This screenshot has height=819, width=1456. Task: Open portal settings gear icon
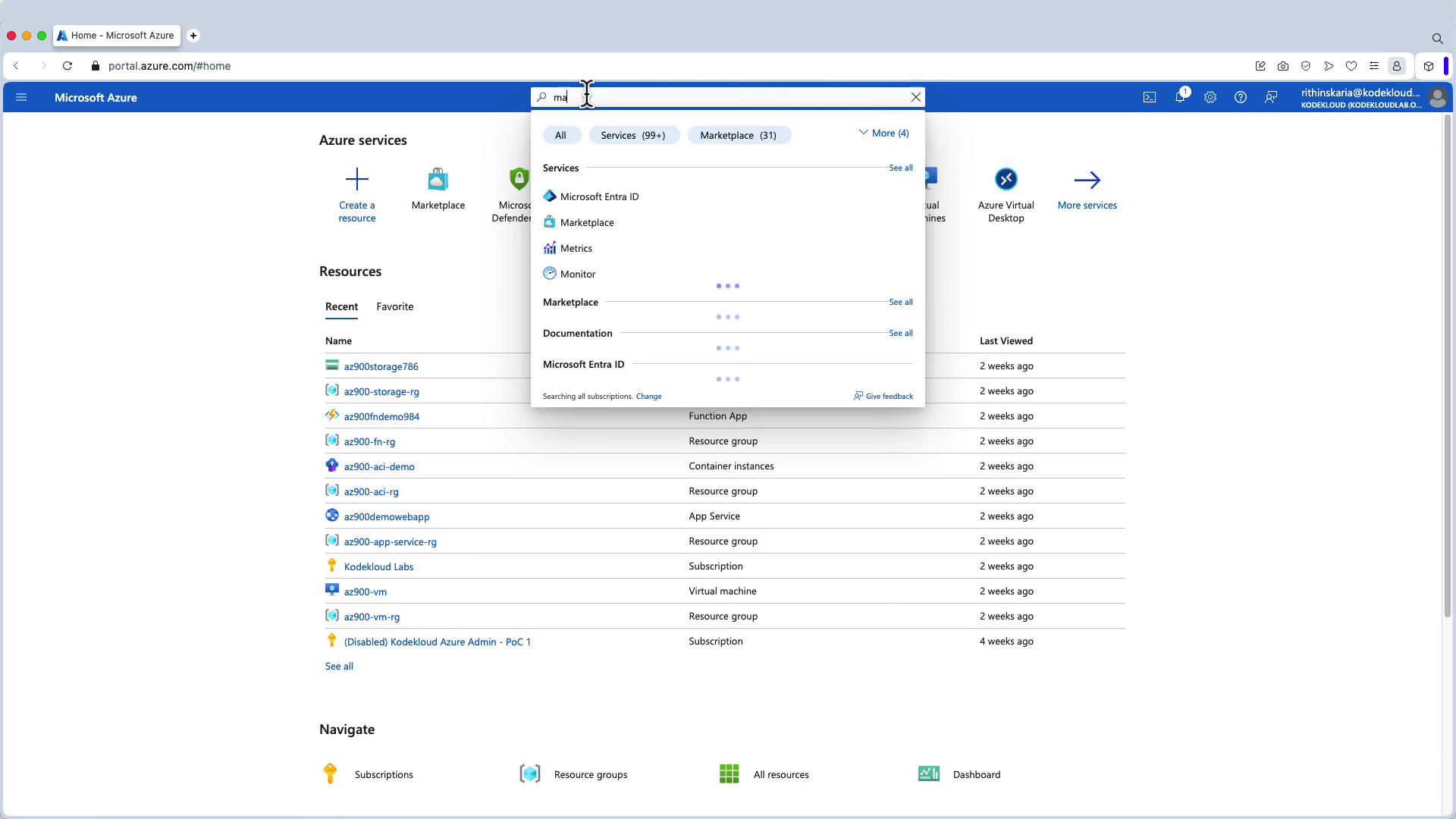tap(1210, 97)
